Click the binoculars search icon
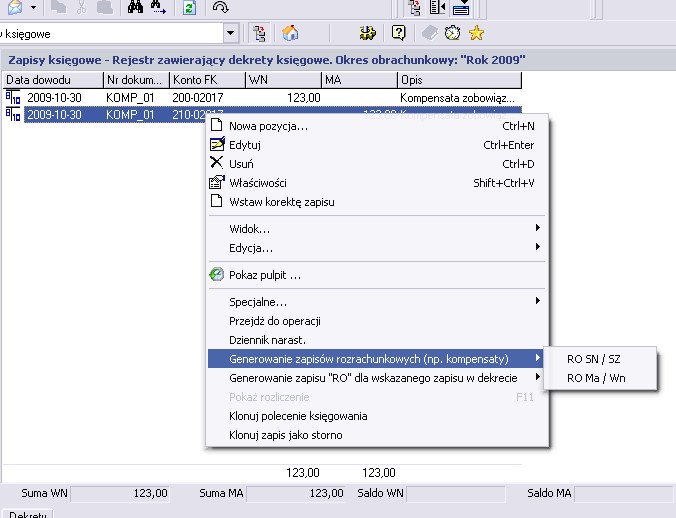The width and height of the screenshot is (676, 518). click(x=135, y=7)
